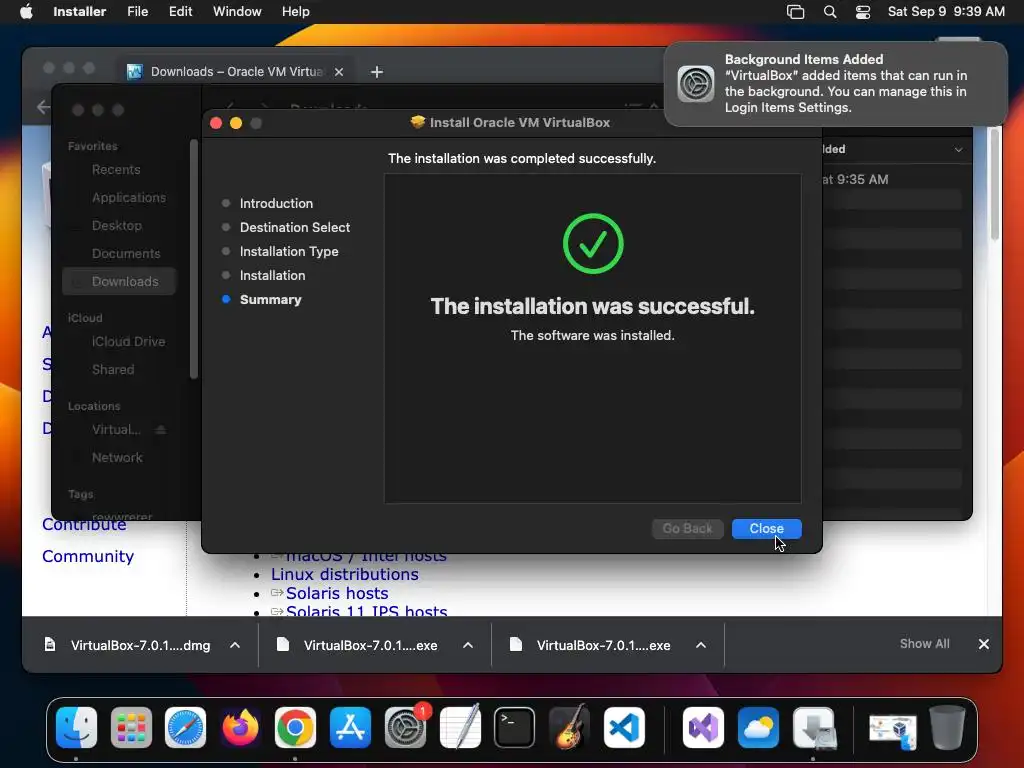The height and width of the screenshot is (768, 1024).
Task: Select Shared in Finder sidebar
Action: (x=113, y=370)
